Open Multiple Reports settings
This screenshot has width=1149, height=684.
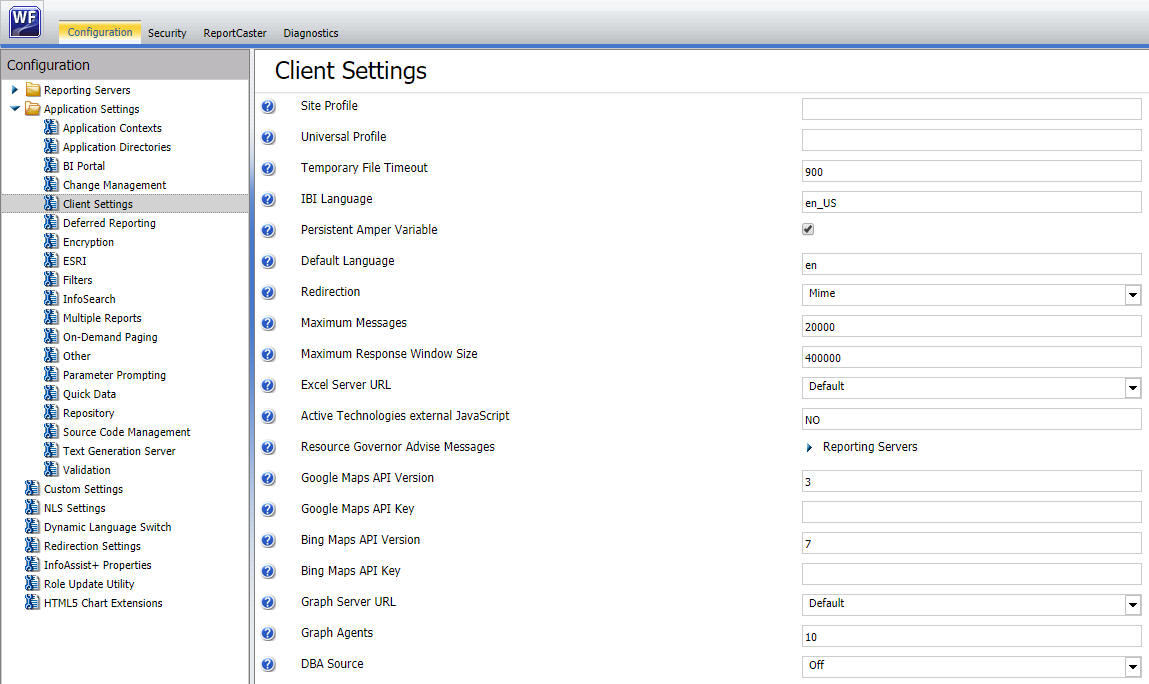click(x=102, y=318)
